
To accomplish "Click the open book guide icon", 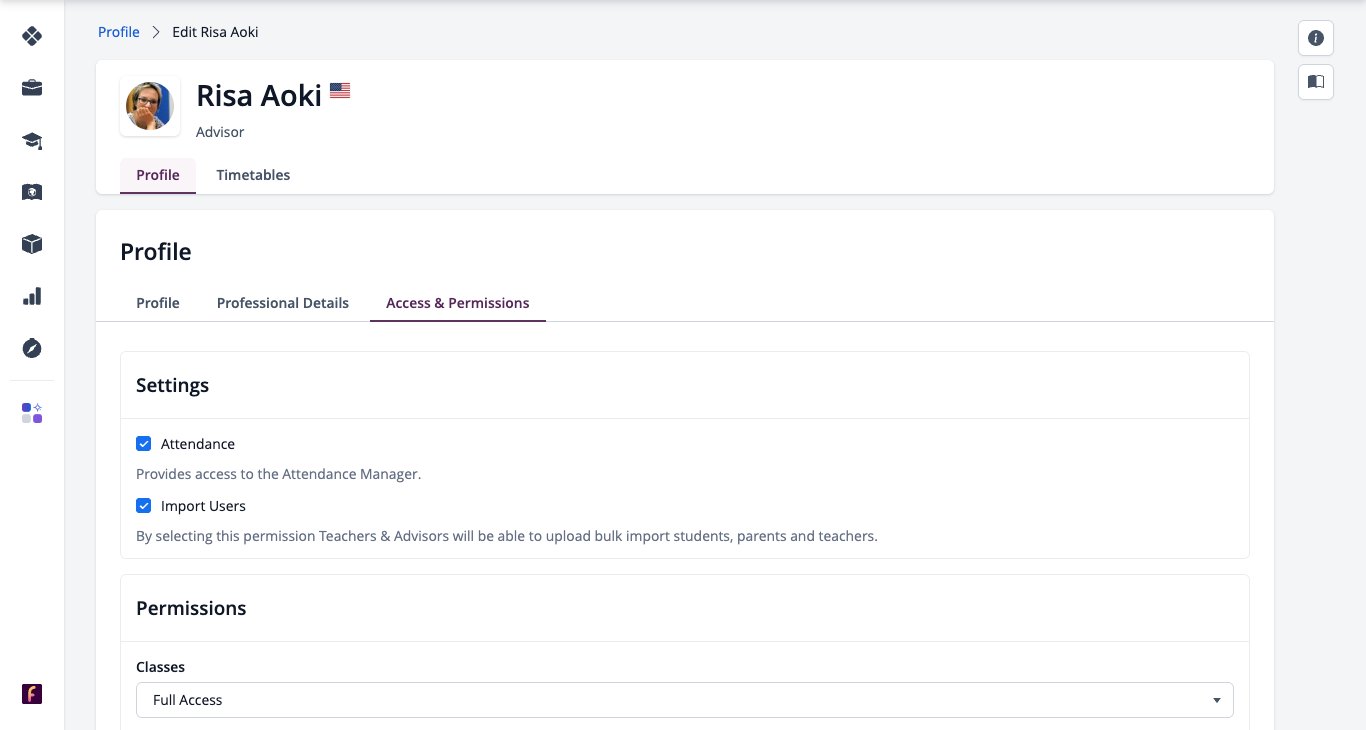I will (1316, 82).
